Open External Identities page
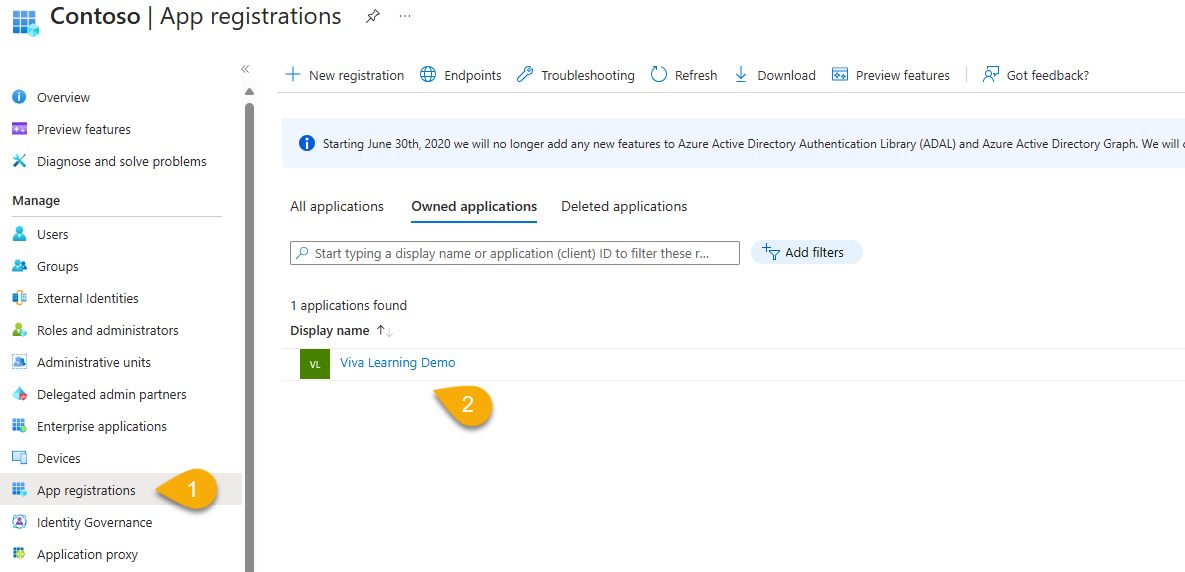The height and width of the screenshot is (572, 1185). click(88, 298)
